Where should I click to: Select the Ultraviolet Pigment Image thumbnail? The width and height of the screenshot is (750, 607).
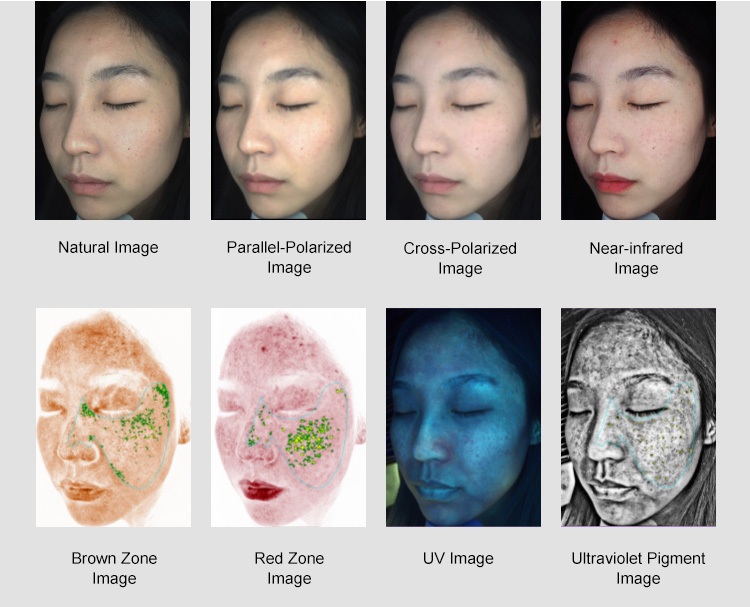pyautogui.click(x=639, y=418)
